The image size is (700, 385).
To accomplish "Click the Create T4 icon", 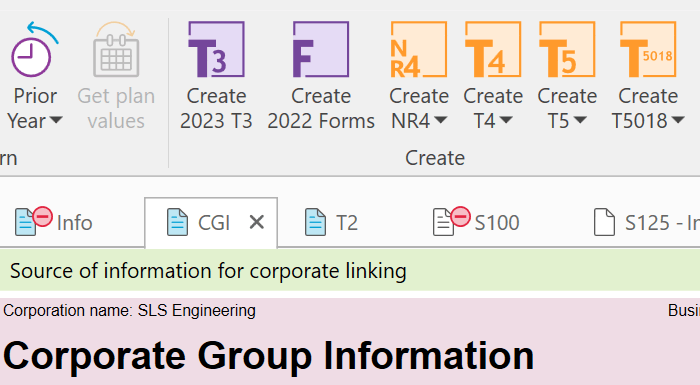I will click(x=493, y=49).
